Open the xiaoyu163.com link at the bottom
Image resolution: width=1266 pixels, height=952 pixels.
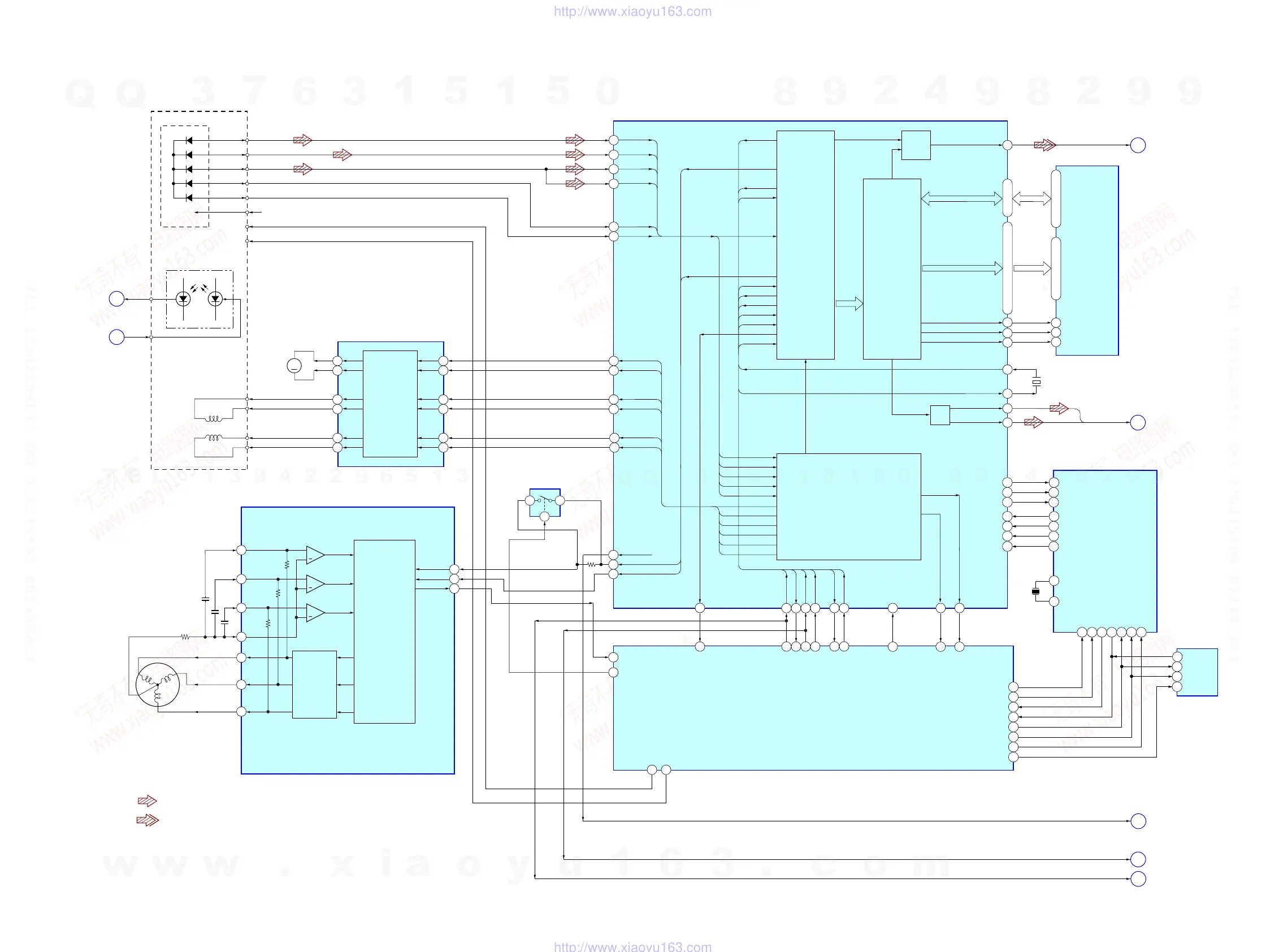[632, 946]
